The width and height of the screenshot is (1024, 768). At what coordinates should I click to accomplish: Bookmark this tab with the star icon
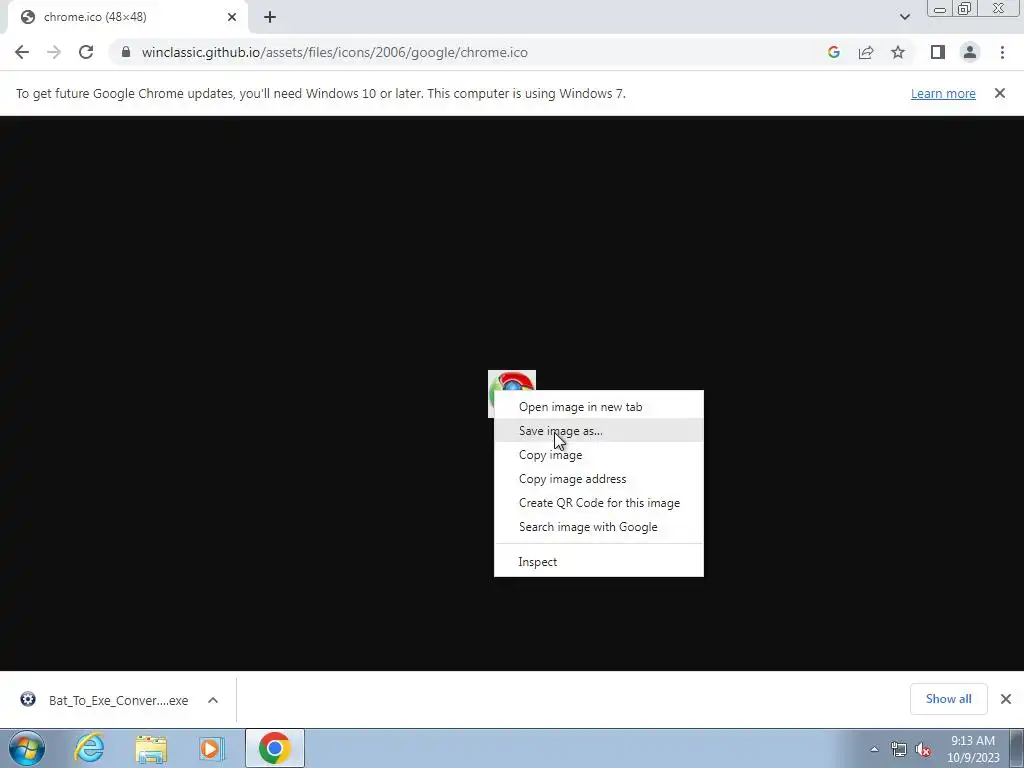(x=898, y=52)
